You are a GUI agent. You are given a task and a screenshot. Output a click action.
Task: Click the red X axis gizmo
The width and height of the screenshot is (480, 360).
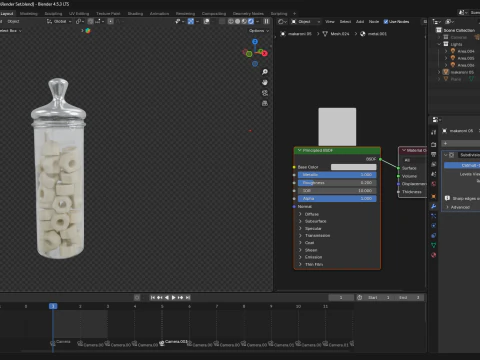pos(264,53)
